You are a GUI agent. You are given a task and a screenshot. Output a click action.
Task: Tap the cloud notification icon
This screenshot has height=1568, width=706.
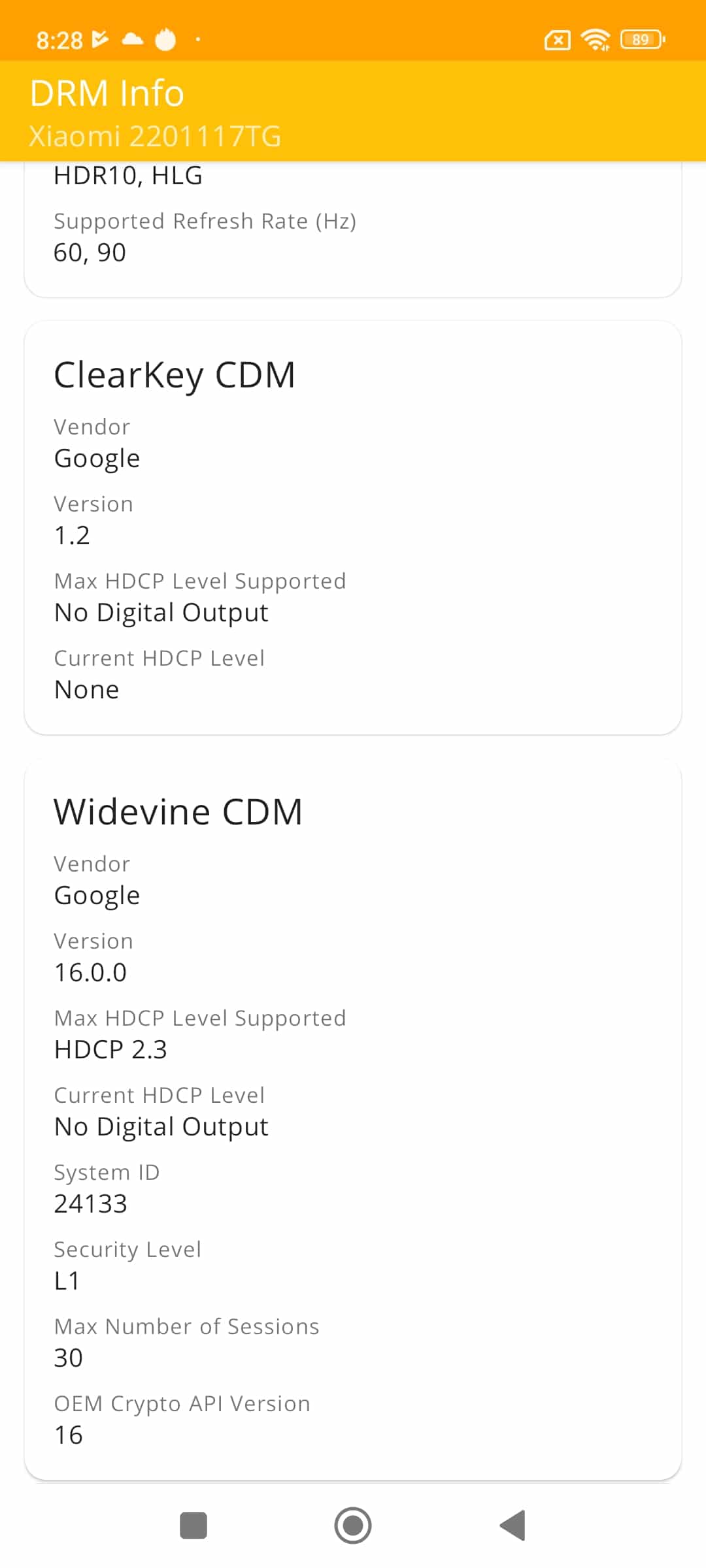(133, 39)
